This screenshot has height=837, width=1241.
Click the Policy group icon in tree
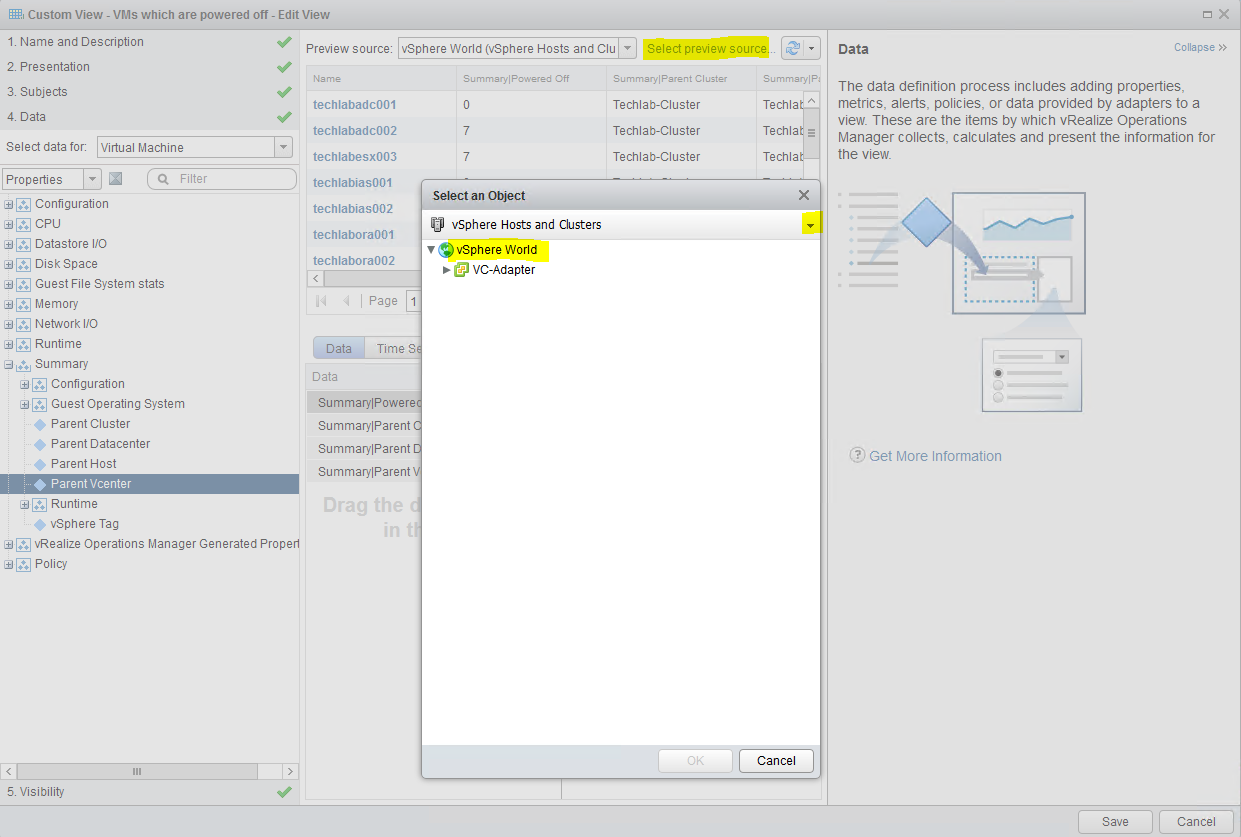[x=24, y=564]
